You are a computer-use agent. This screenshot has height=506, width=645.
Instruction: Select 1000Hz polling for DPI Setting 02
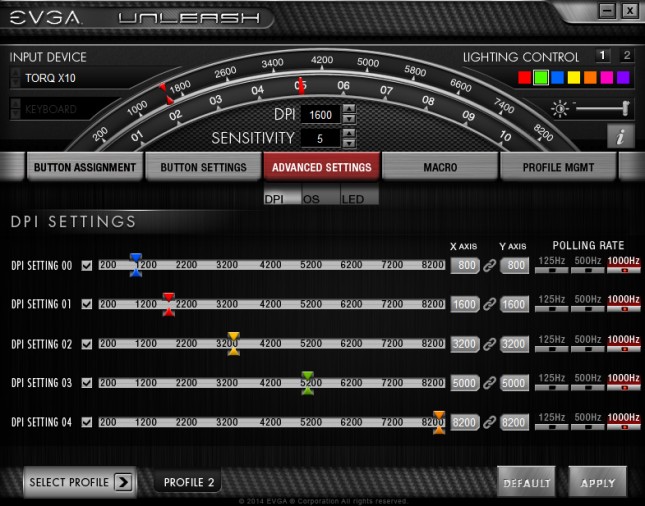coord(624,344)
